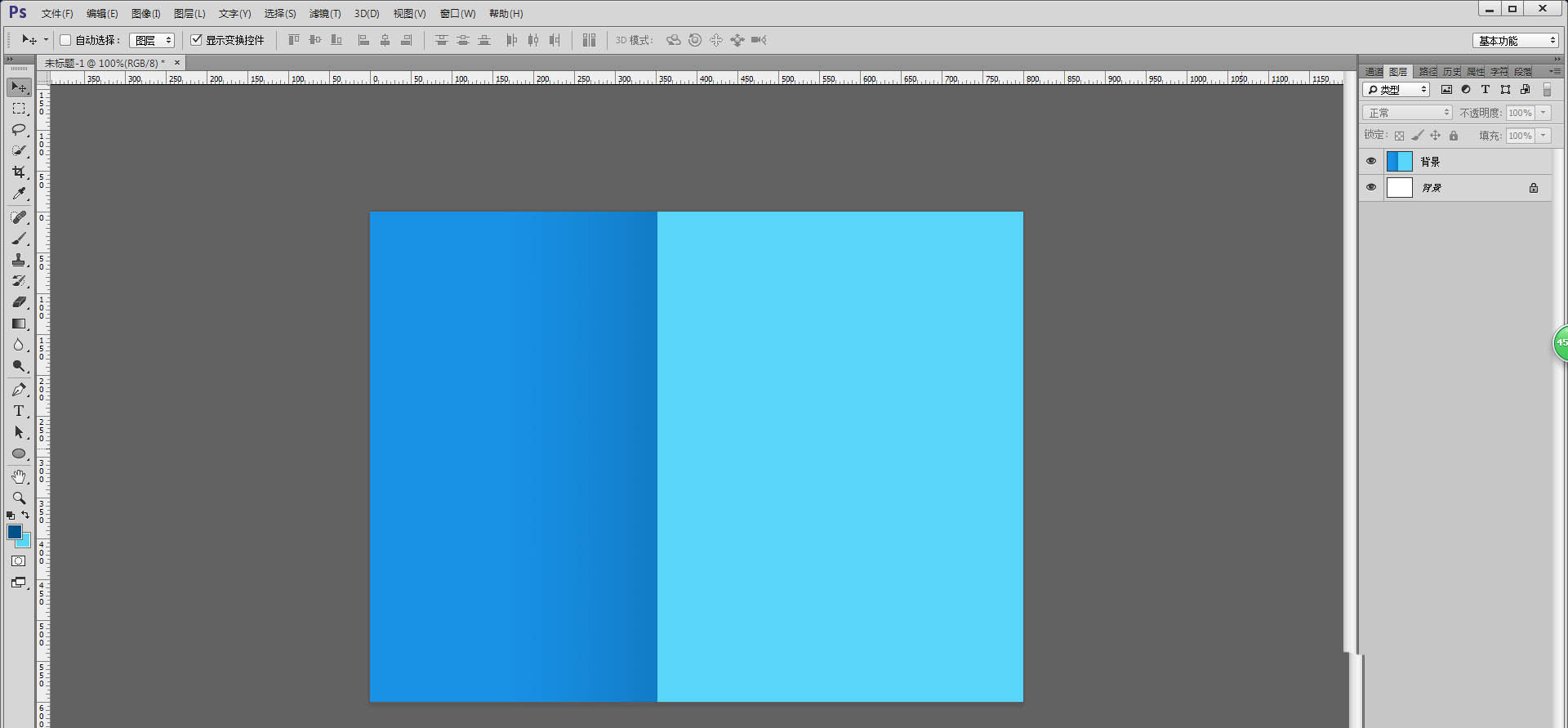Click the align left edges icon
This screenshot has width=1568, height=728.
363,40
